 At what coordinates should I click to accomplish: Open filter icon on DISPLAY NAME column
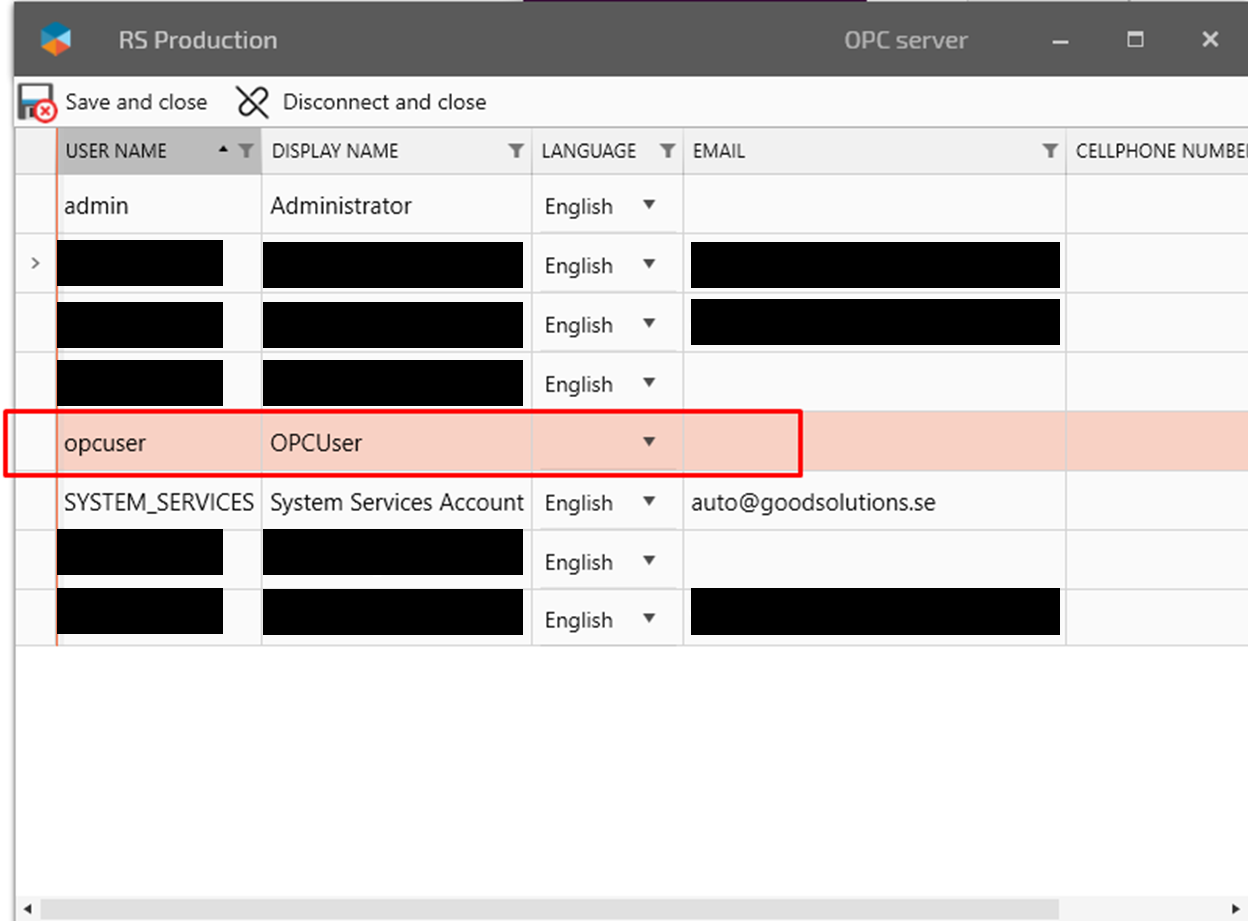pyautogui.click(x=515, y=151)
